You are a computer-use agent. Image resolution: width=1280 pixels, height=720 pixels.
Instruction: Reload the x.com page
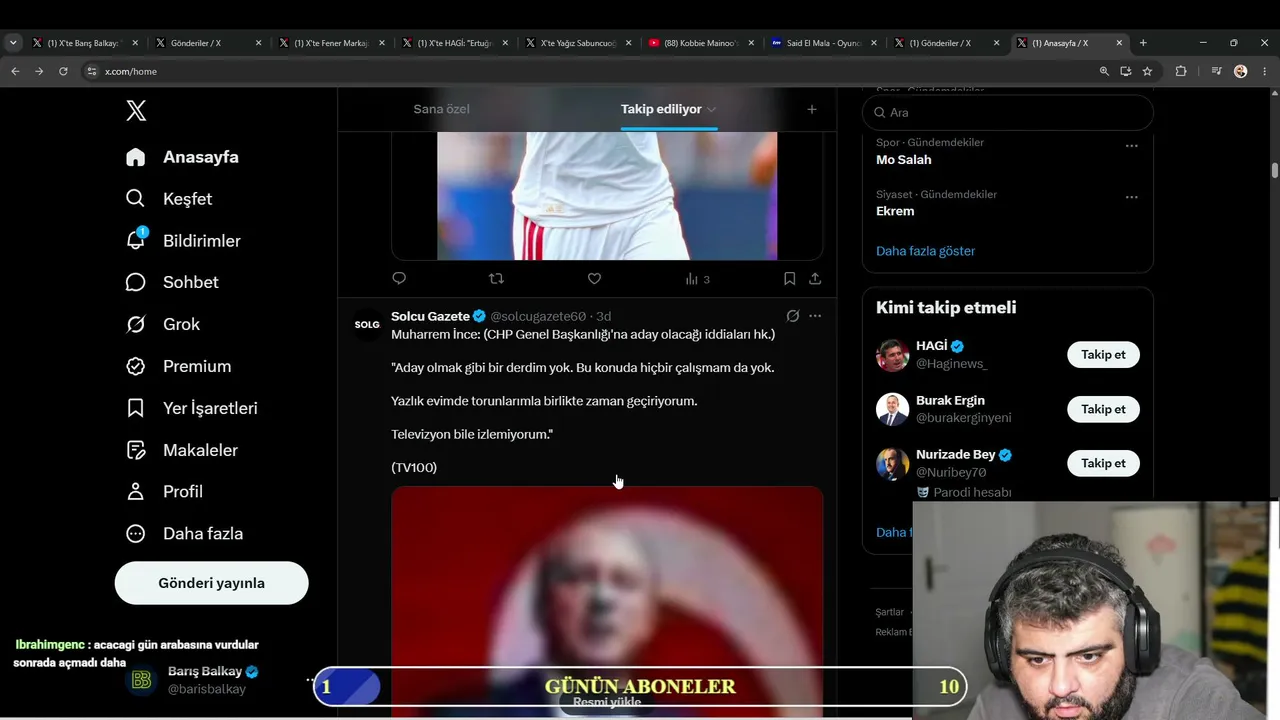click(x=63, y=71)
